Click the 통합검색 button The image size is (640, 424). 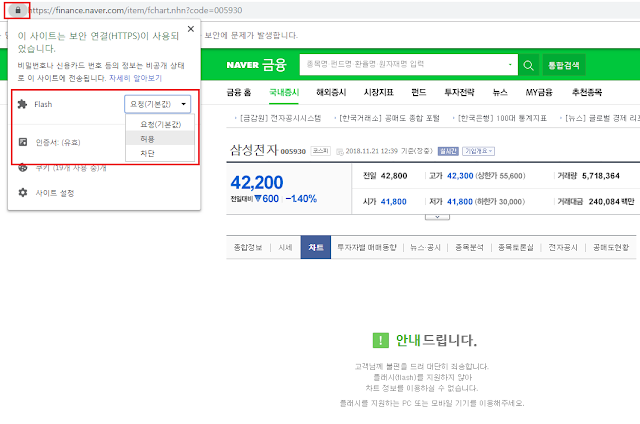pyautogui.click(x=564, y=65)
